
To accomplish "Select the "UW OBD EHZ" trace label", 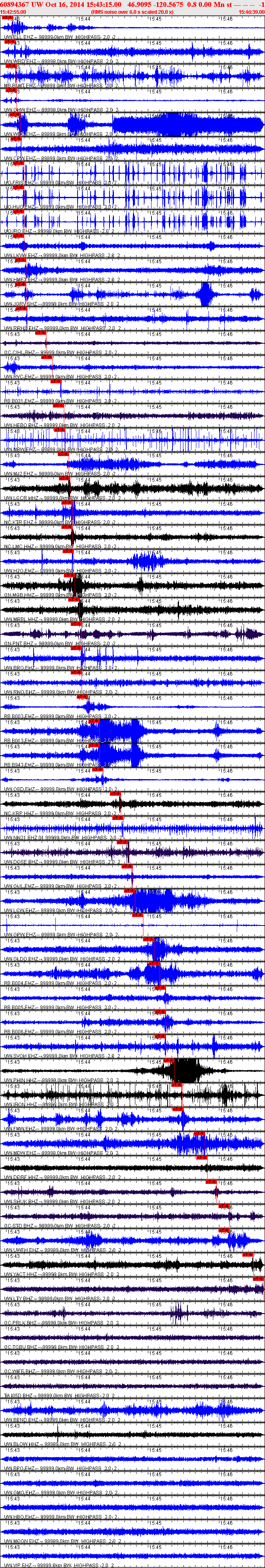I will [61, 790].
